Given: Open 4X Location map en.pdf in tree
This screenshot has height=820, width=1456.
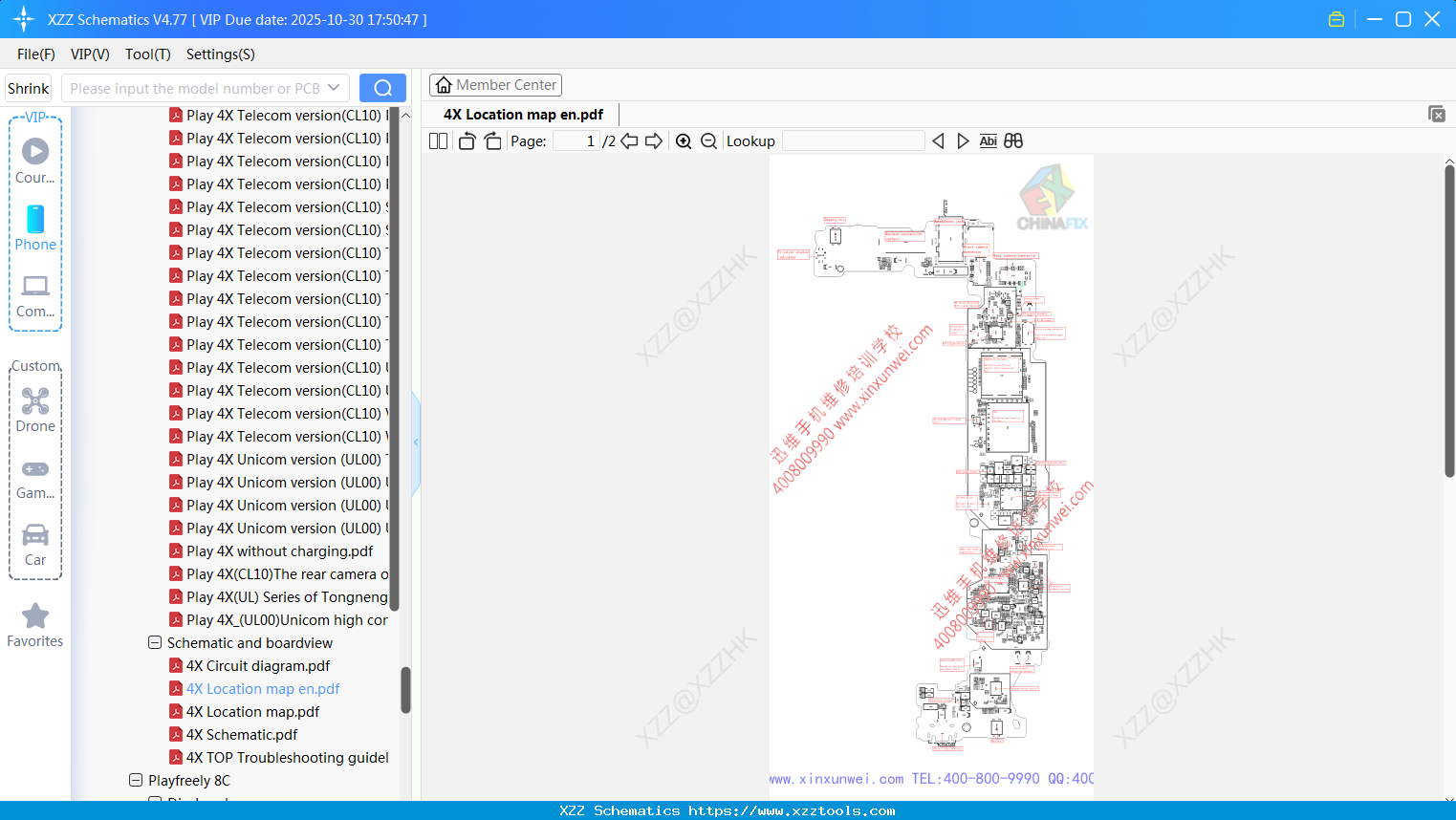Looking at the screenshot, I should [263, 689].
